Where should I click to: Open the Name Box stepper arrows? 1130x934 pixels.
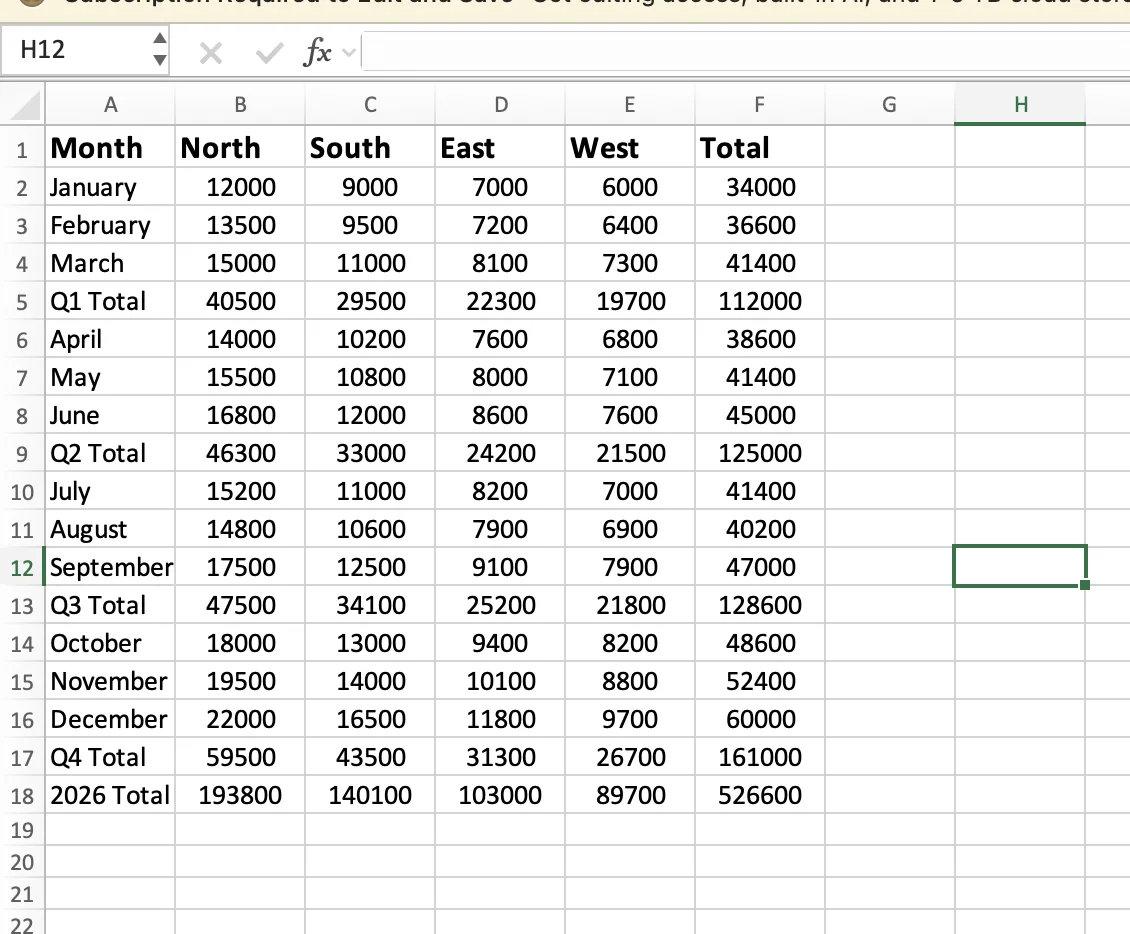(160, 49)
